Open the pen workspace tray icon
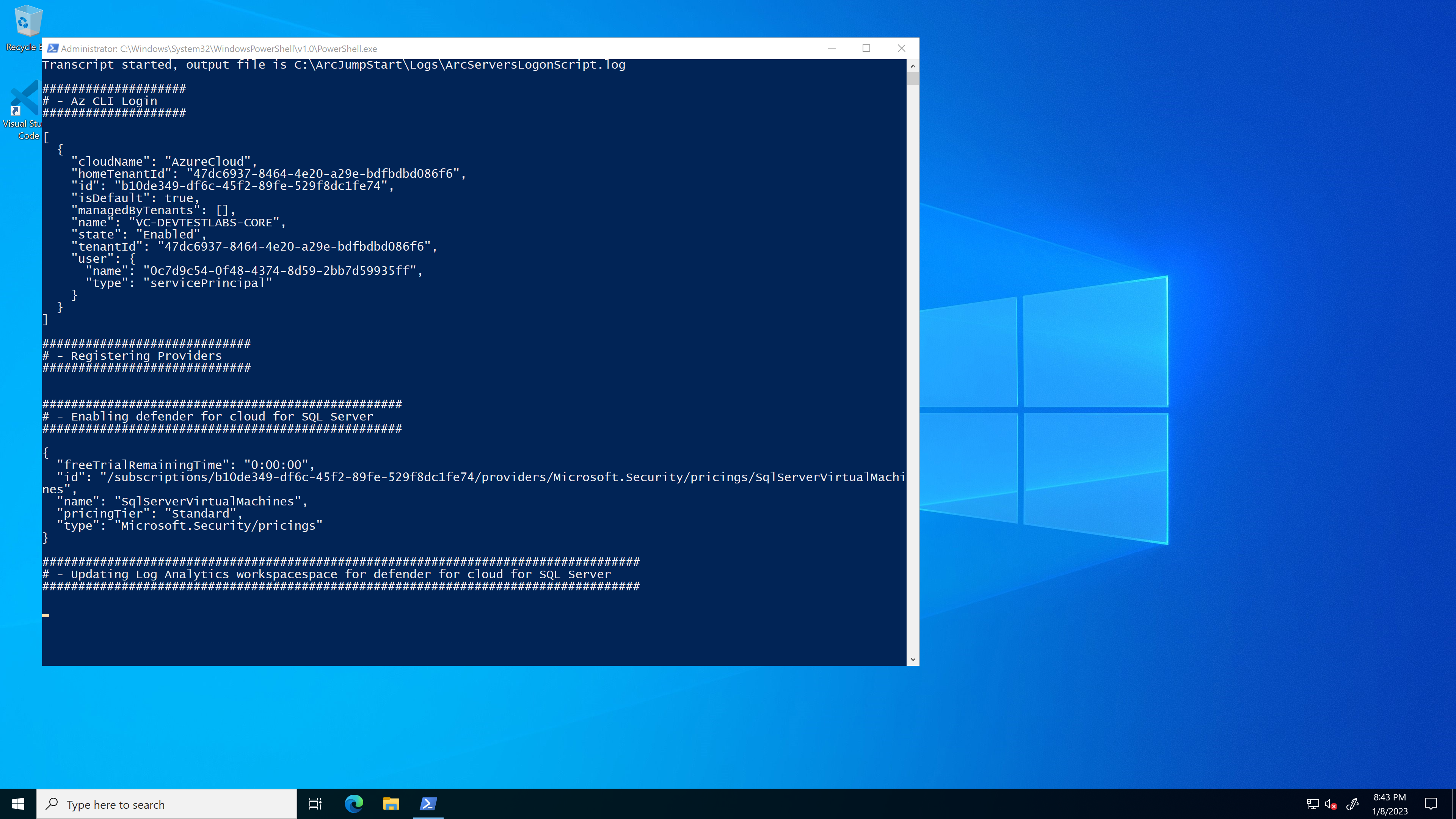 (1352, 804)
